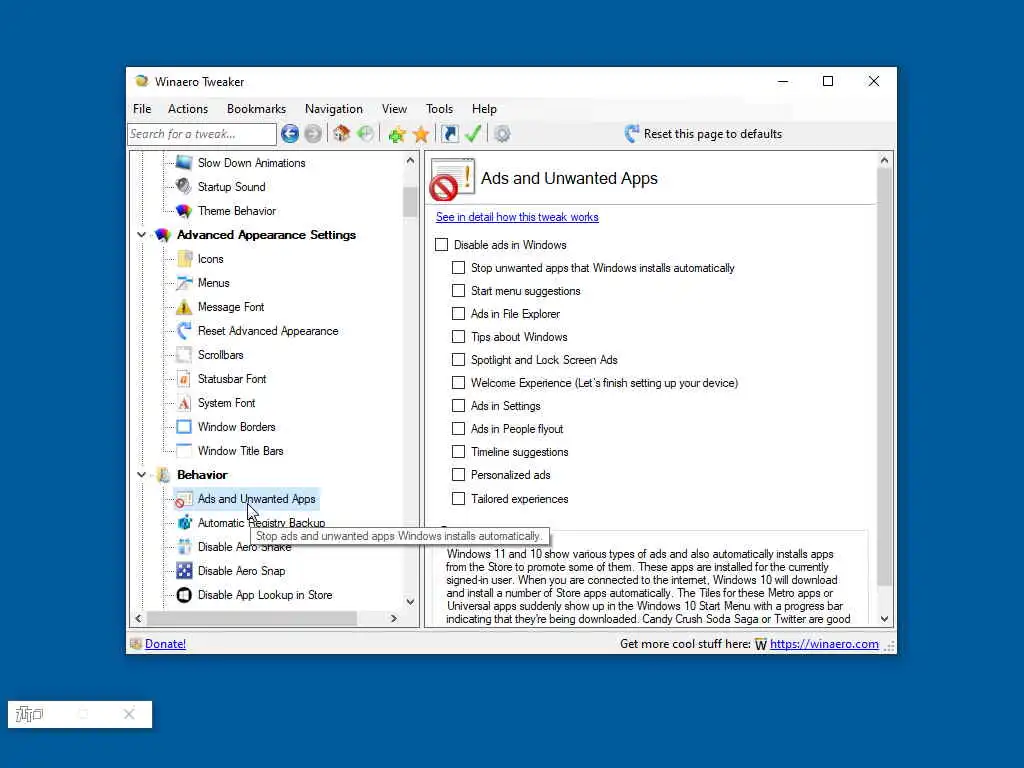Close the small floating bar at bottom-left
1024x768 pixels.
pos(129,714)
